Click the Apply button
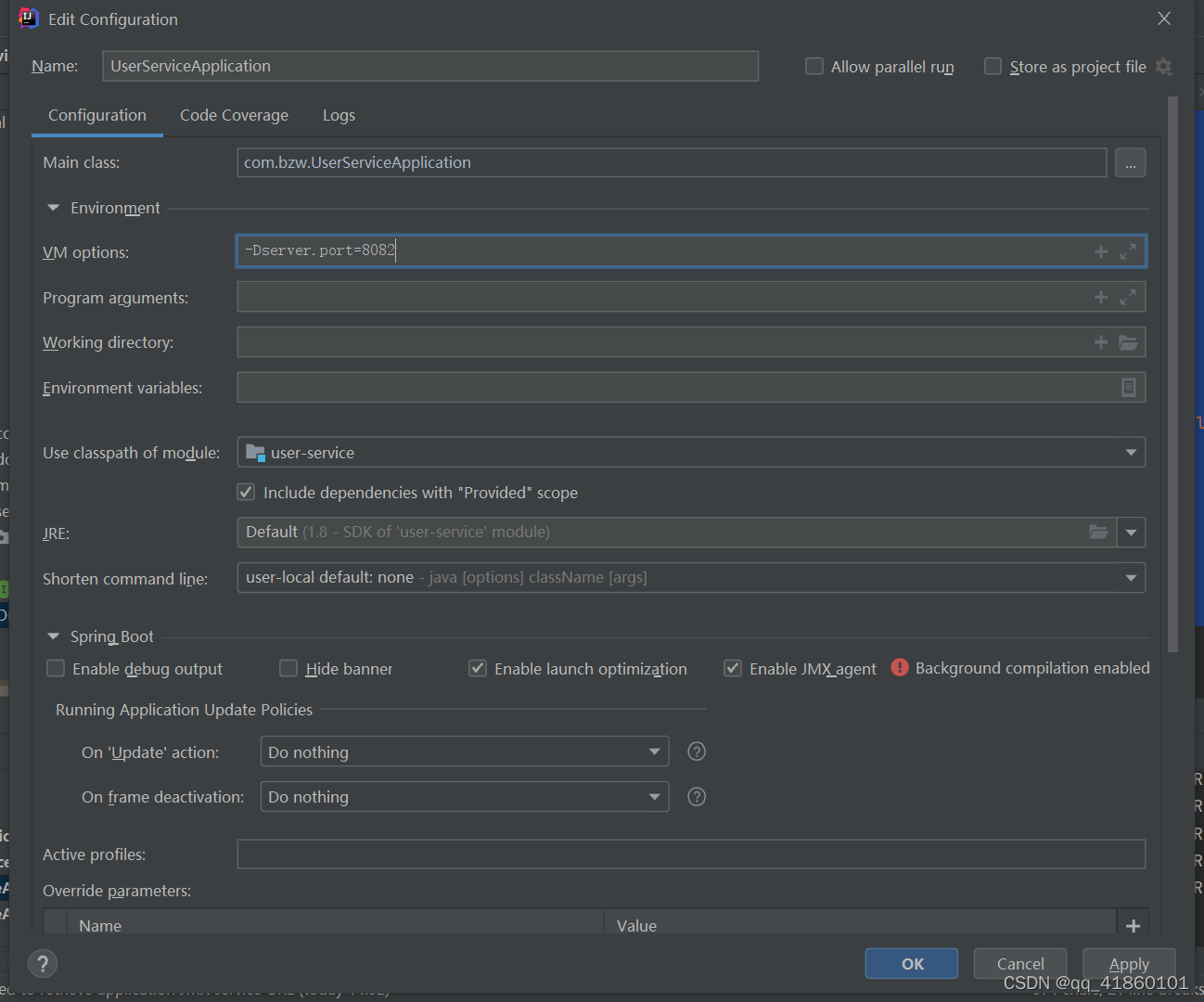The image size is (1204, 1002). [1129, 964]
